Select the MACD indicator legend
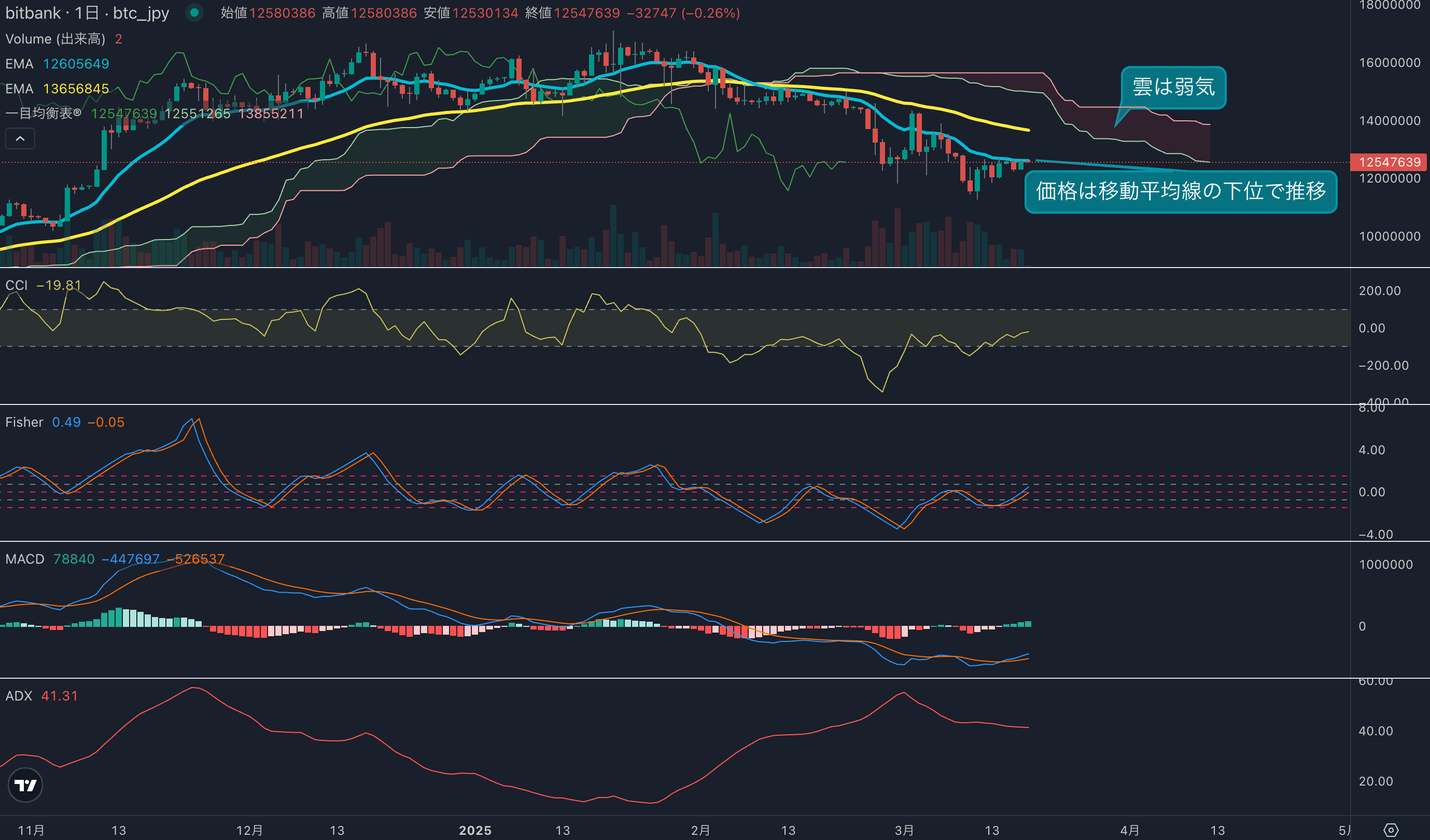Image resolution: width=1430 pixels, height=840 pixels. coord(25,559)
